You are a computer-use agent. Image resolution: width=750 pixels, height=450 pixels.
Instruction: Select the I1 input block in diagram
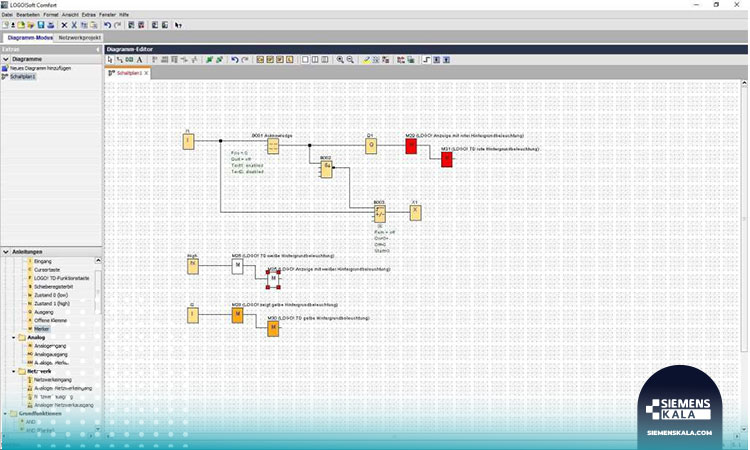[188, 141]
